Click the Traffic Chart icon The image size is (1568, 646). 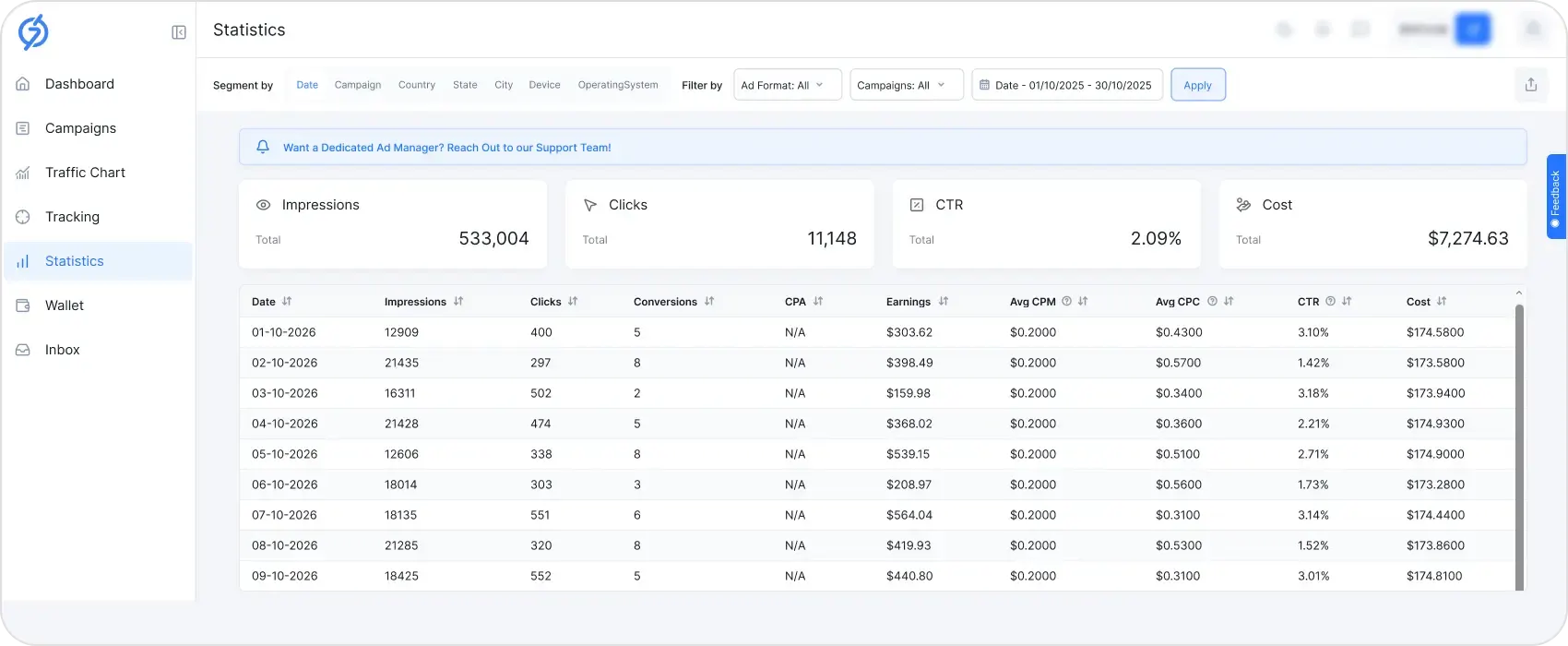click(23, 173)
